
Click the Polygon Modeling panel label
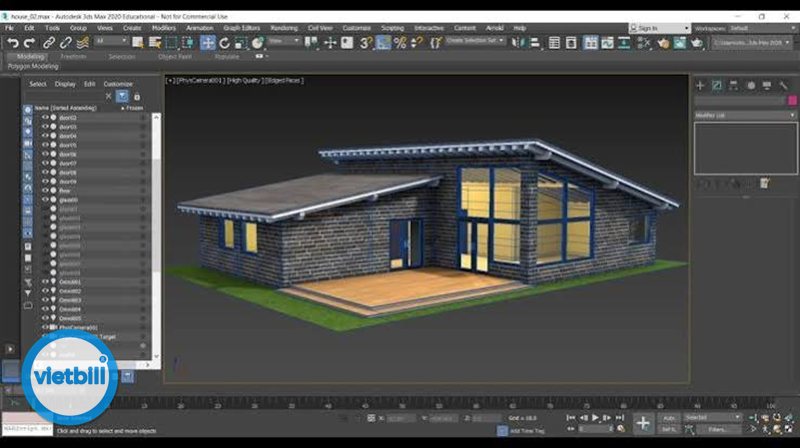tap(33, 66)
